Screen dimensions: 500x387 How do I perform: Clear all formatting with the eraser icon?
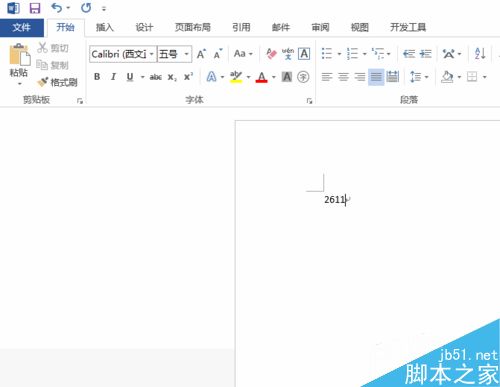(271, 54)
